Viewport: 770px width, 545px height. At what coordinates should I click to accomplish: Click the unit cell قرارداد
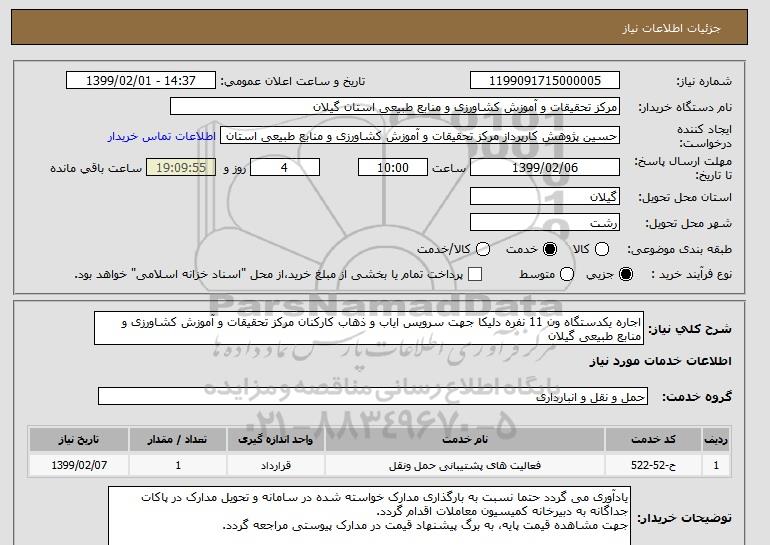275,465
